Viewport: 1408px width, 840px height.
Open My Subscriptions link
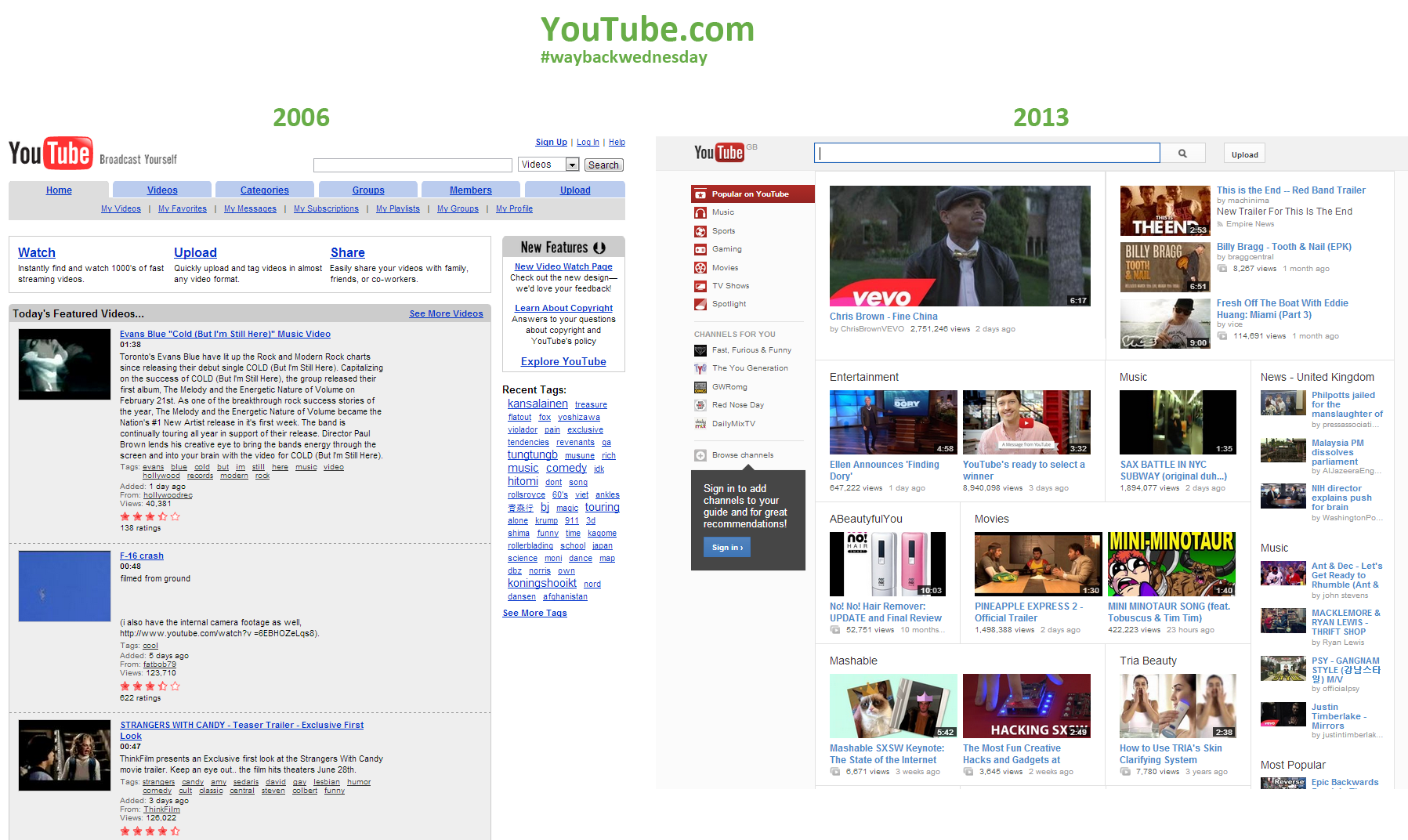[326, 209]
